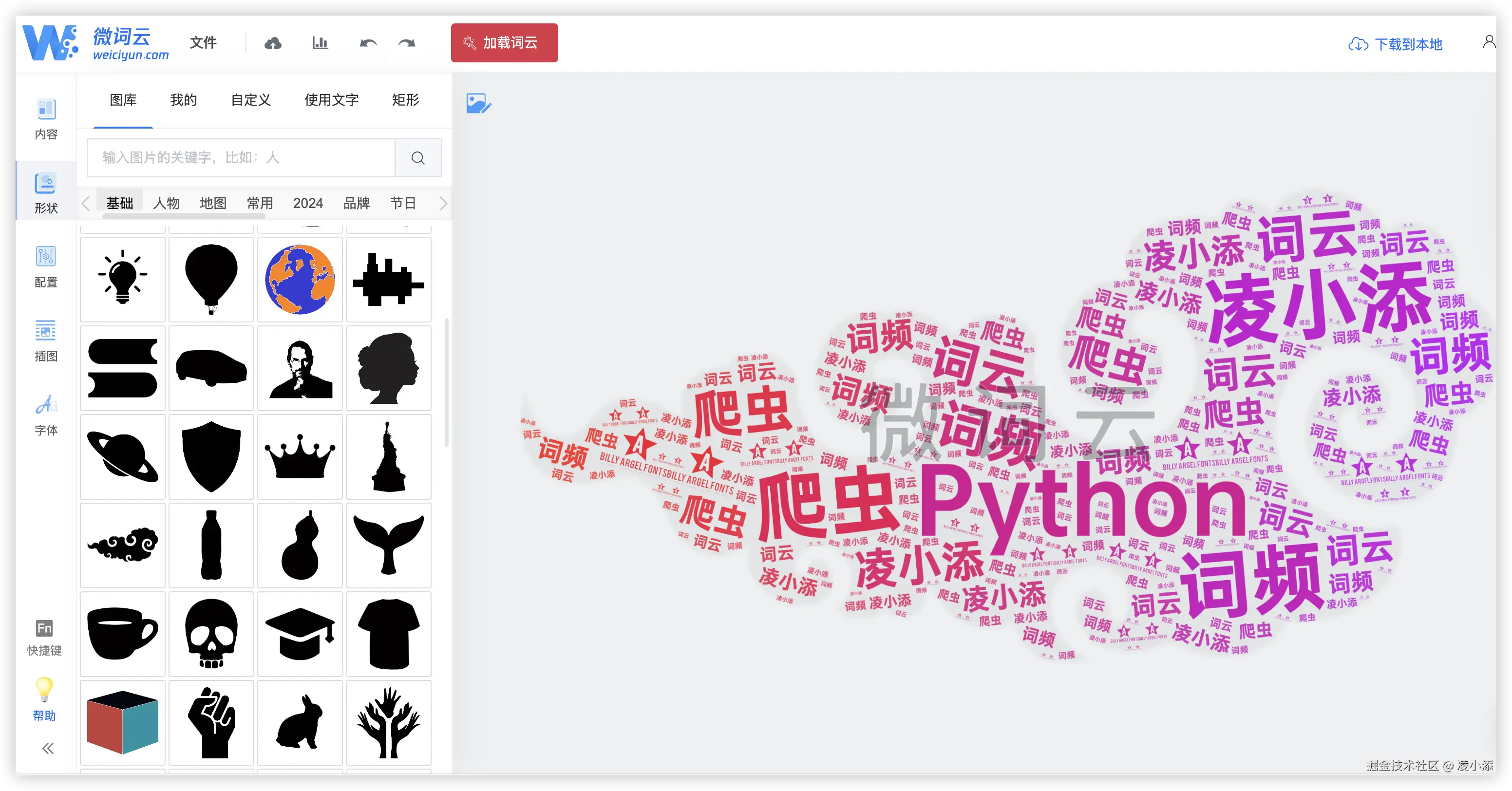Screen dimensions: 1512x791
Task: Open the 插图 illustration sidebar panel
Action: pos(46,341)
